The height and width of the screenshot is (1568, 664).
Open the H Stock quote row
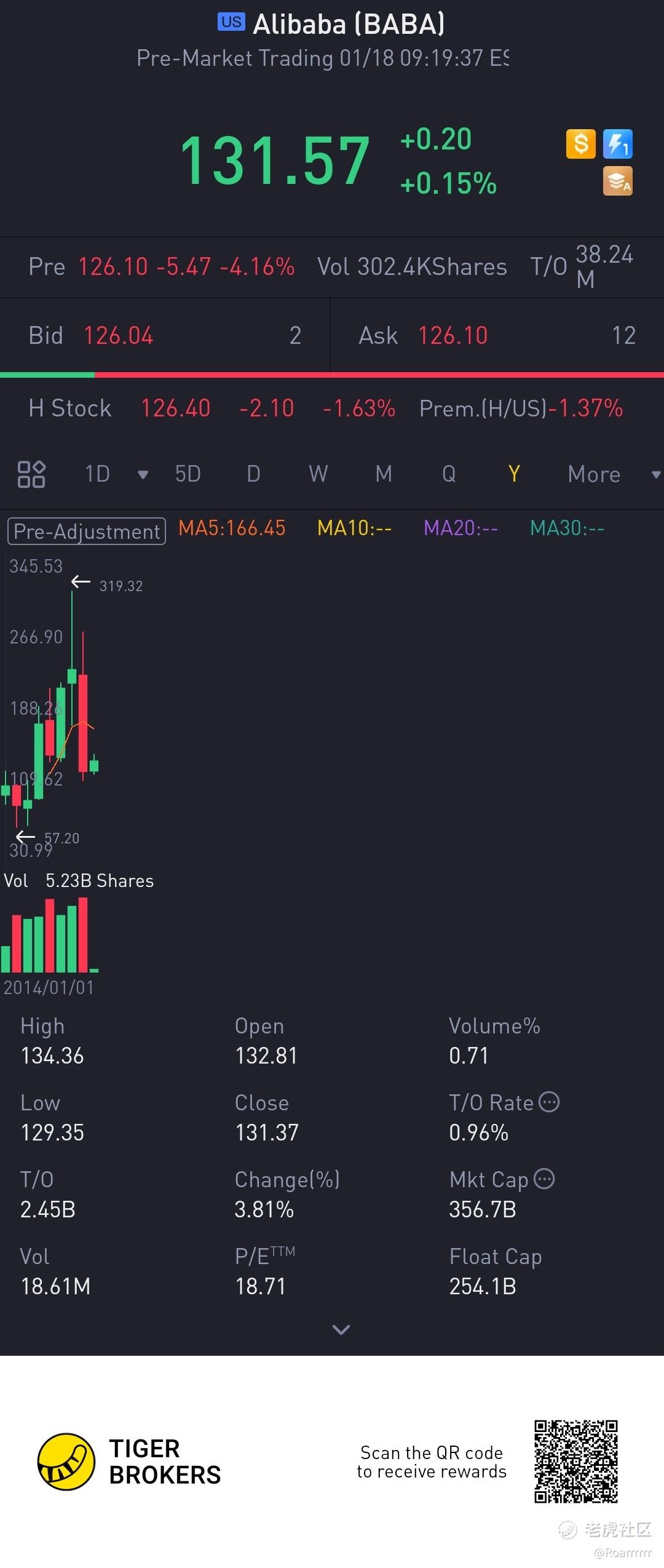coord(326,408)
